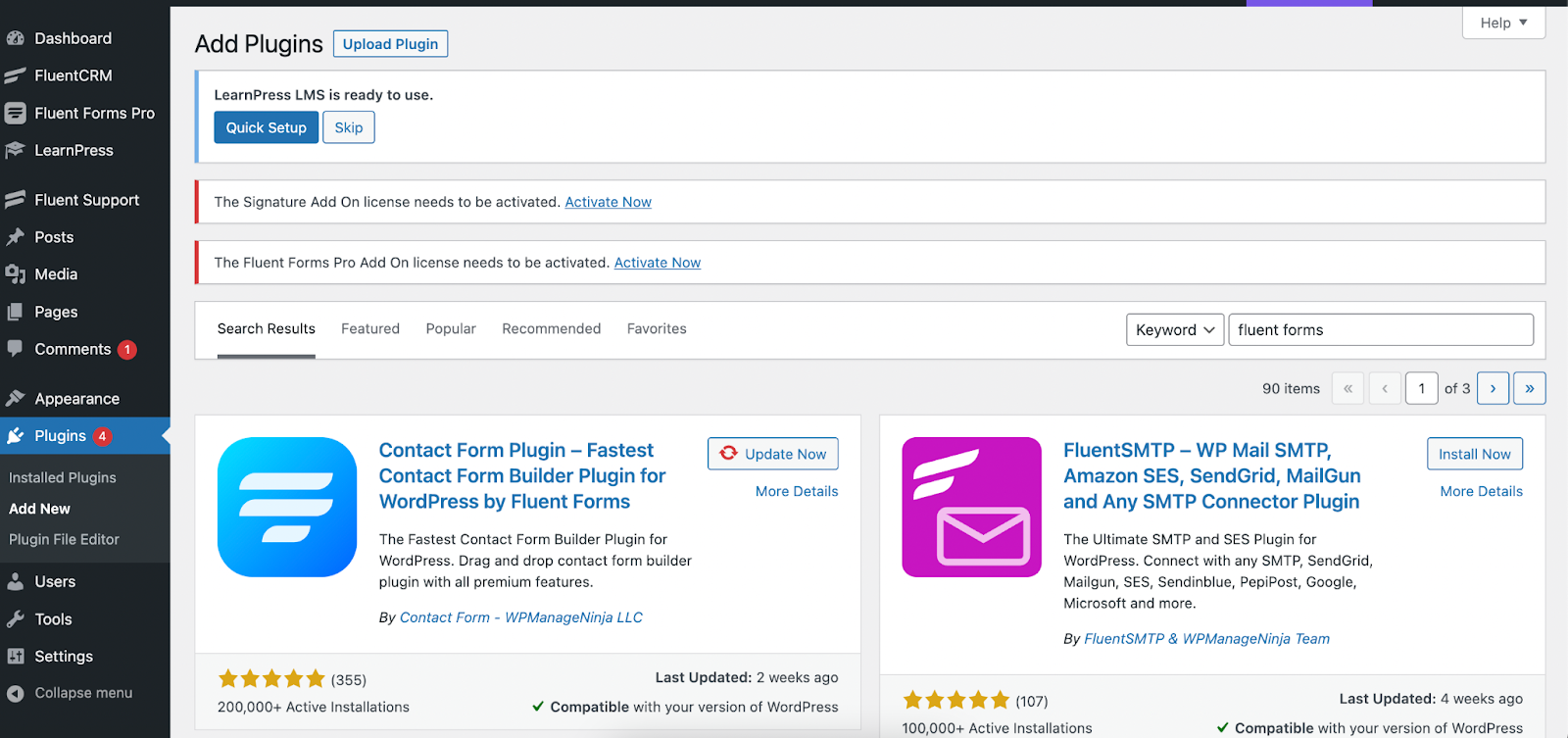Open More Details for Contact Form Plugin
Viewport: 1568px width, 738px height.
(x=797, y=491)
